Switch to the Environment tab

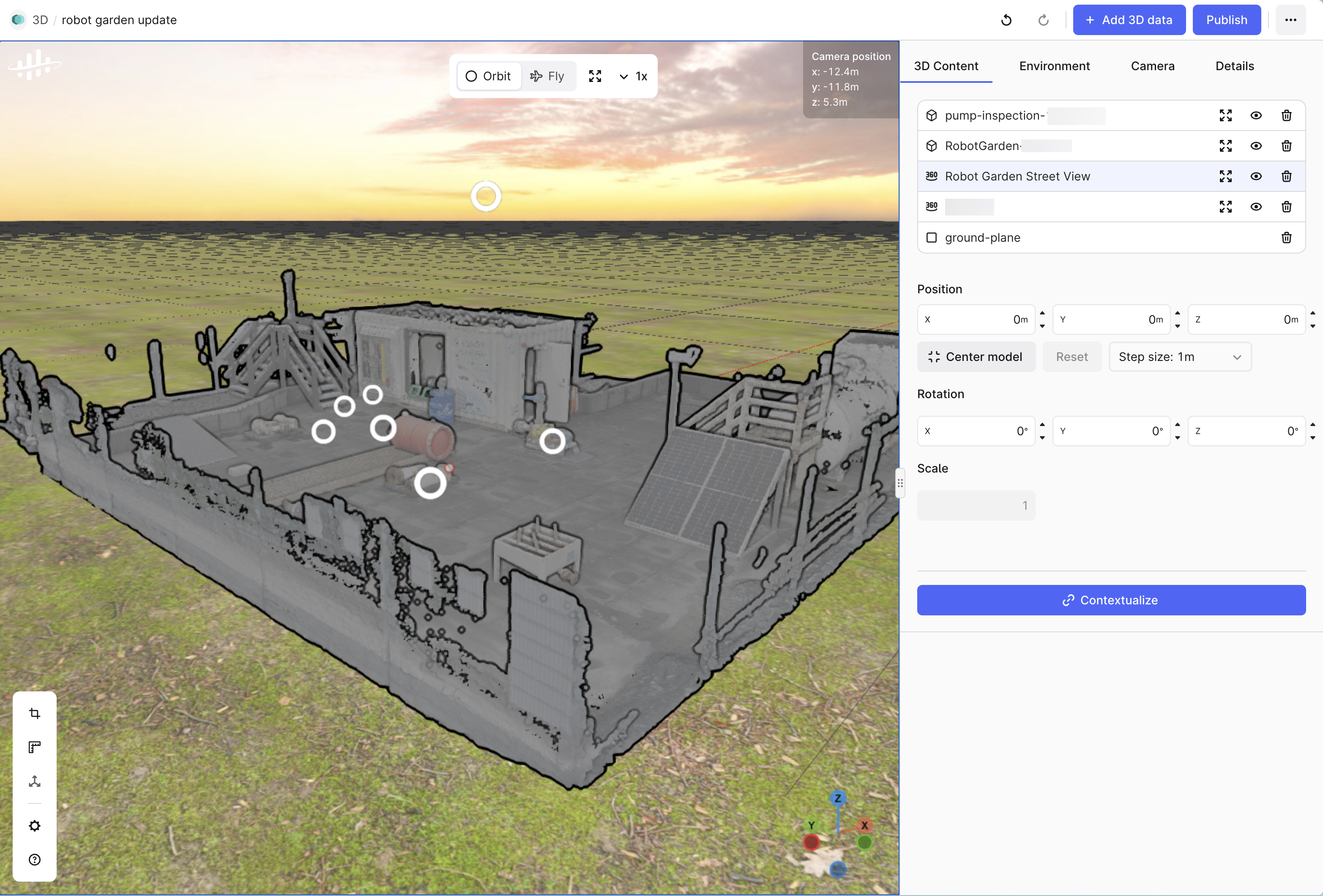1054,66
